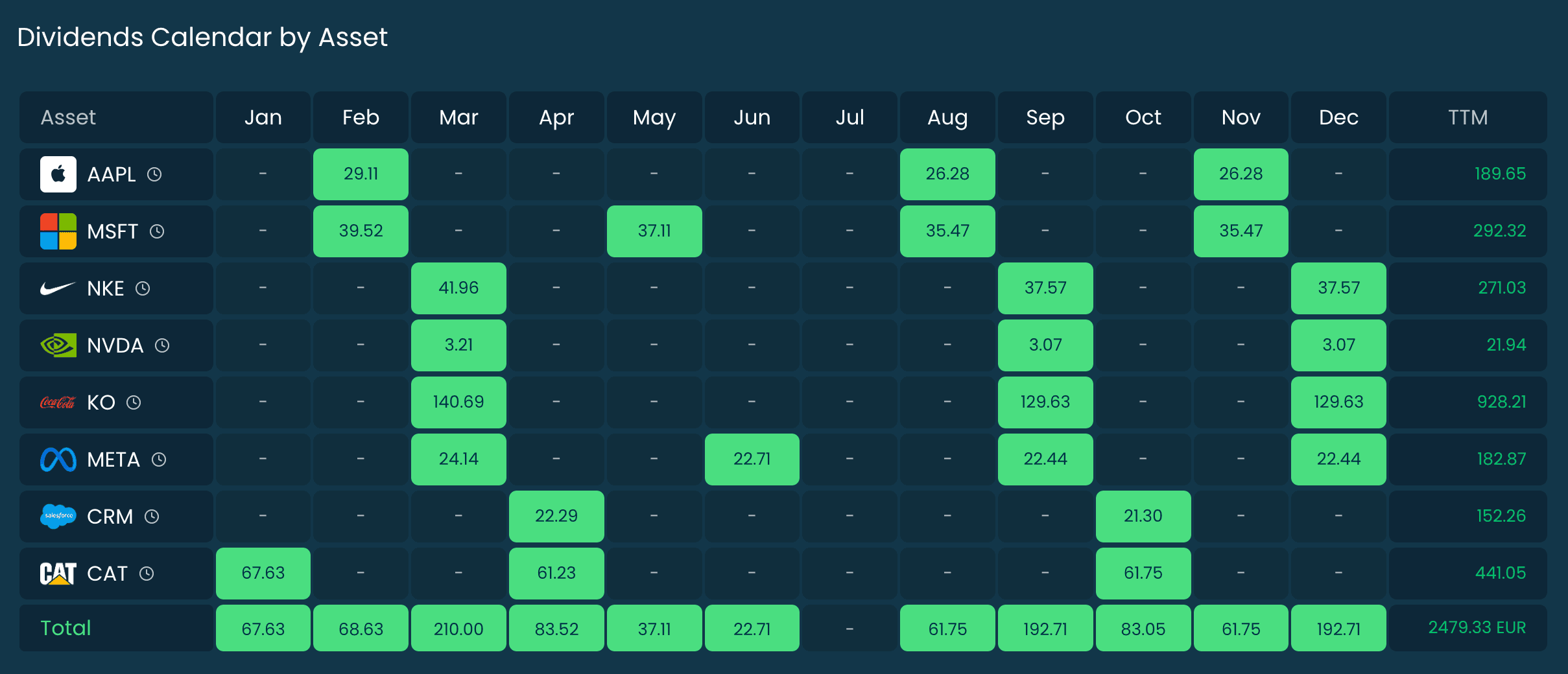Image resolution: width=1568 pixels, height=674 pixels.
Task: Click the clock icon next to CAT
Action: [148, 573]
